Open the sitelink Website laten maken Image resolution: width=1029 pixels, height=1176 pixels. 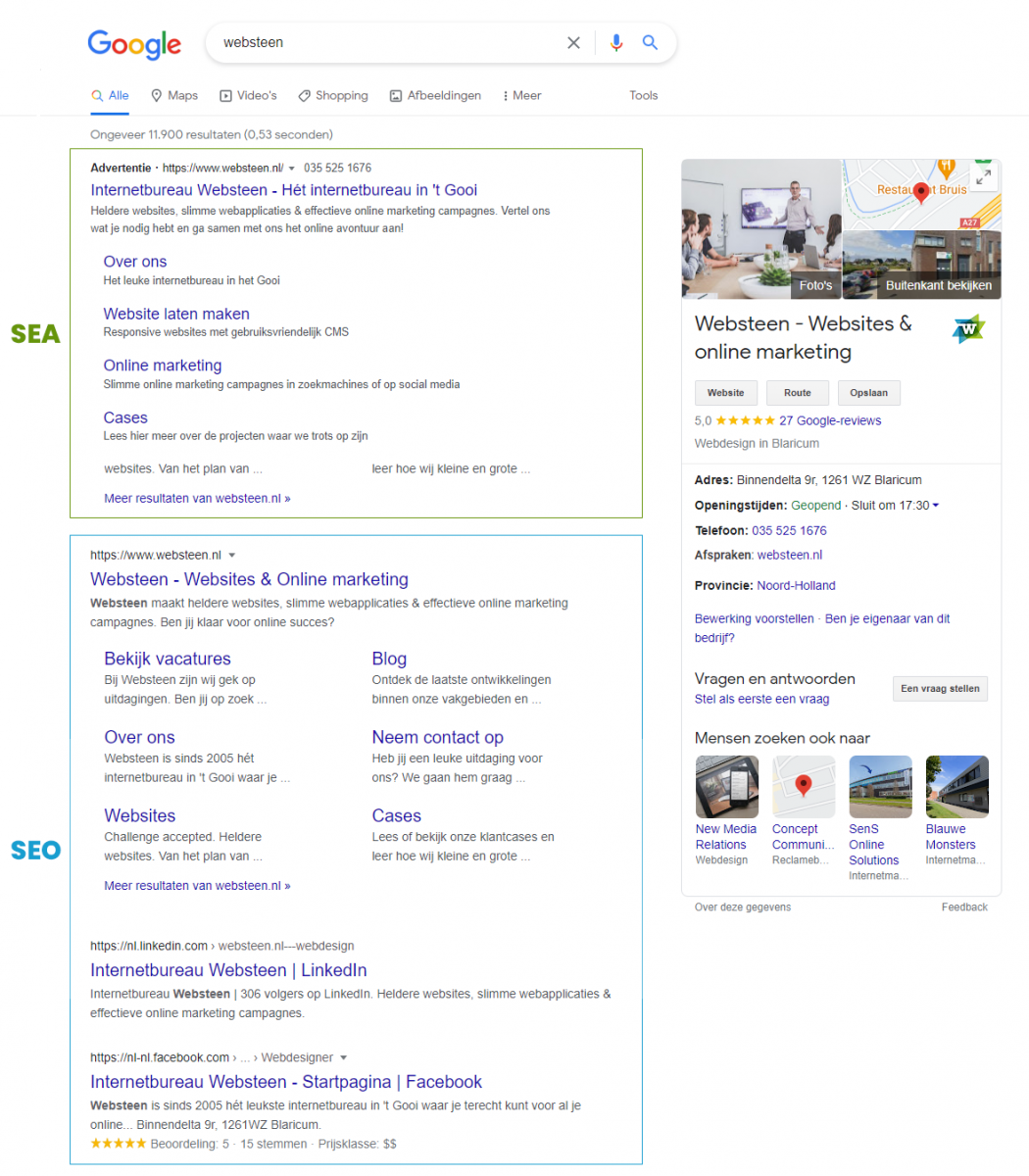coord(176,314)
